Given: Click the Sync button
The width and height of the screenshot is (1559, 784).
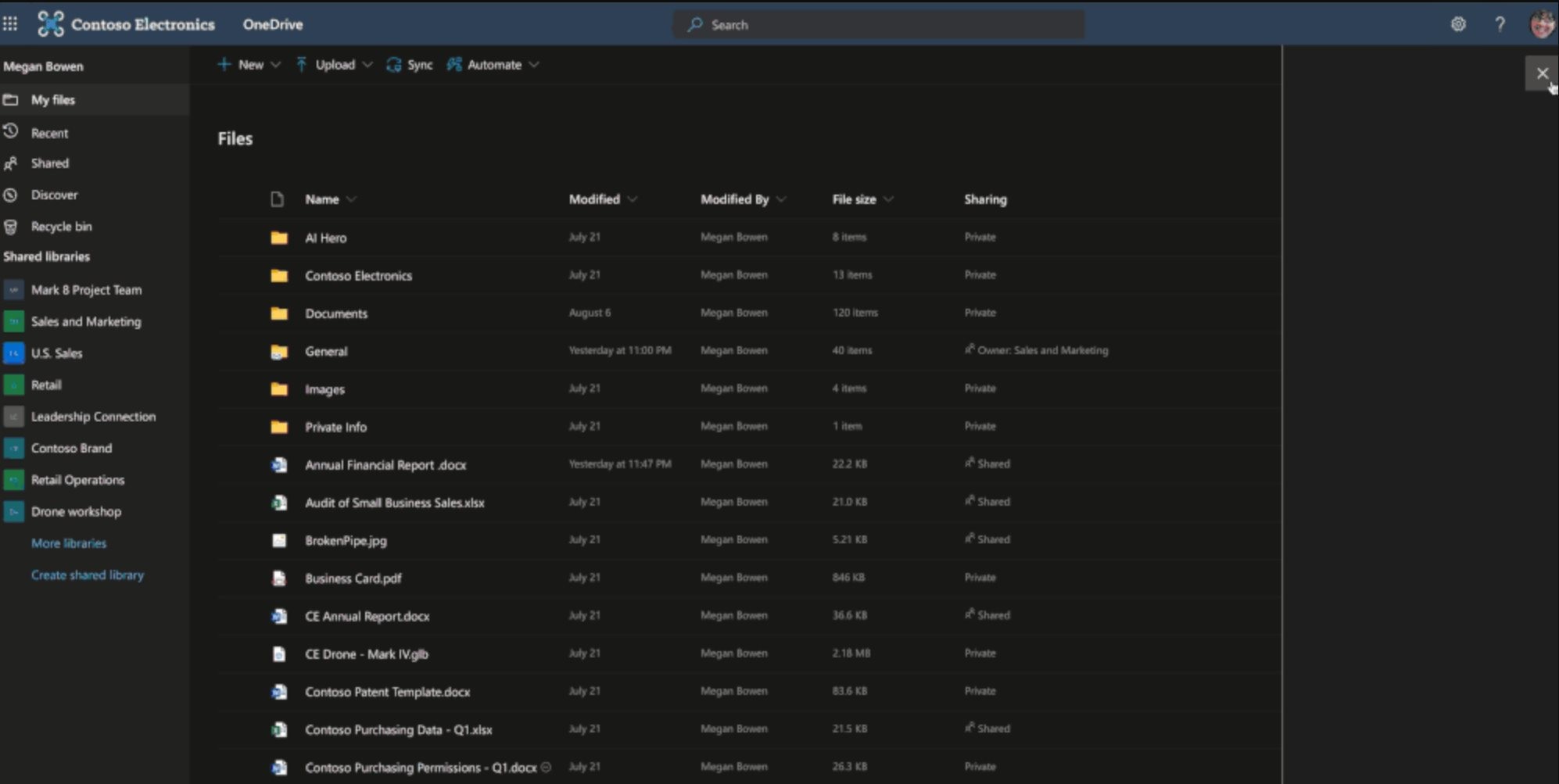Looking at the screenshot, I should pos(410,65).
